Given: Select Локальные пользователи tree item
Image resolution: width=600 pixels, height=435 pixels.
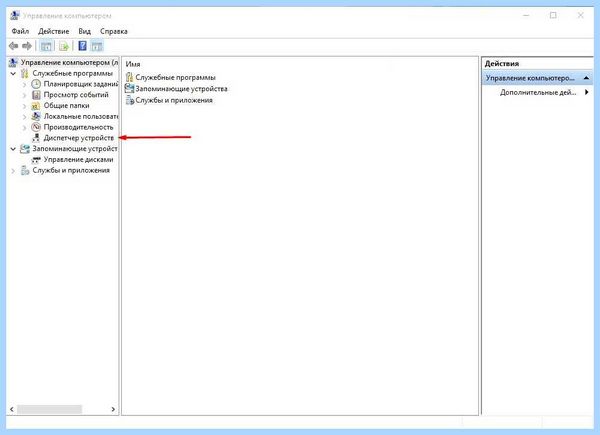Looking at the screenshot, I should pyautogui.click(x=81, y=116).
